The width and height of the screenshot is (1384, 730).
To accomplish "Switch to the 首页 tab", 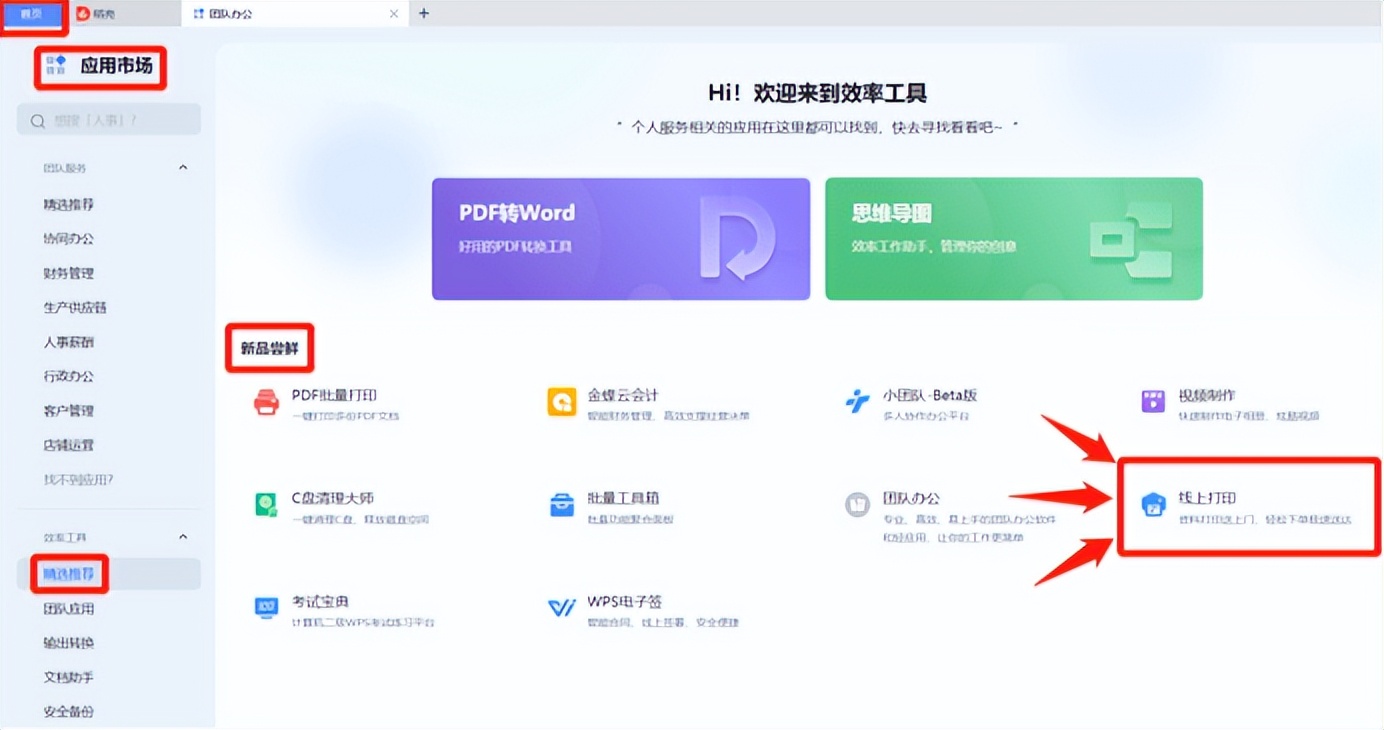I will pyautogui.click(x=30, y=14).
